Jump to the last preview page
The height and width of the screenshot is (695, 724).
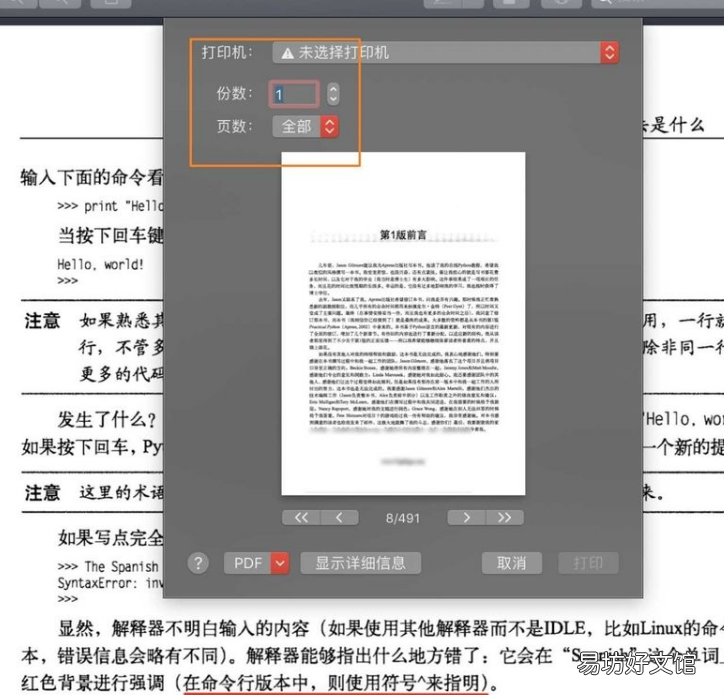coord(505,518)
